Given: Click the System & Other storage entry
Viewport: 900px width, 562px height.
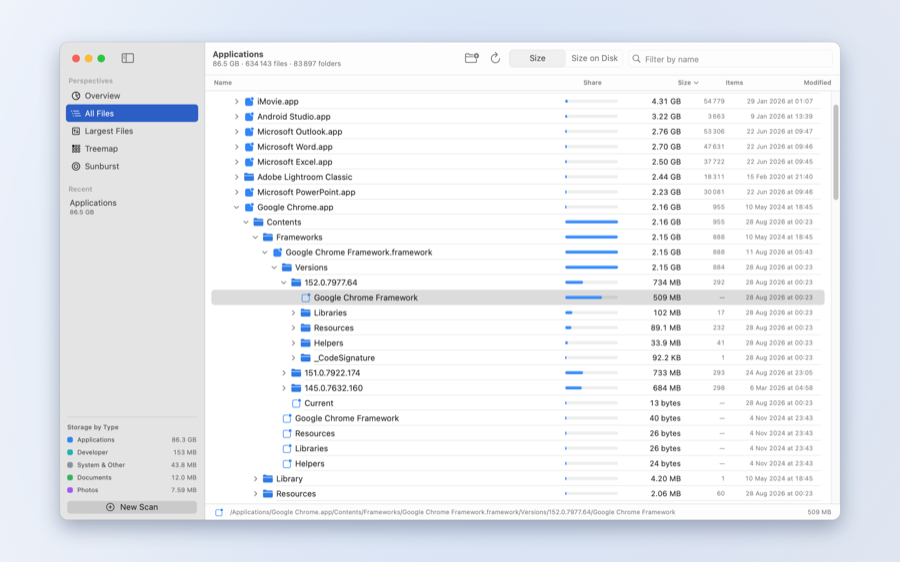Looking at the screenshot, I should 132,465.
